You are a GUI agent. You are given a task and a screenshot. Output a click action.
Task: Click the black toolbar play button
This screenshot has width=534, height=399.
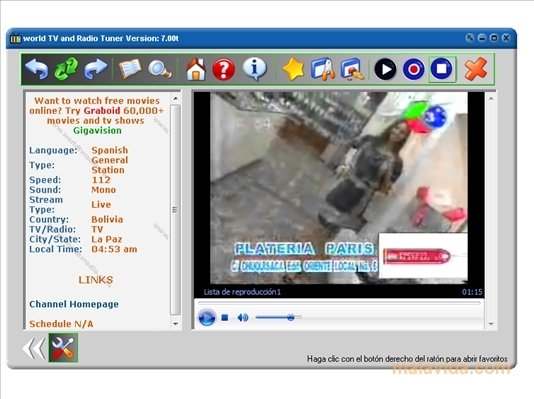(385, 69)
